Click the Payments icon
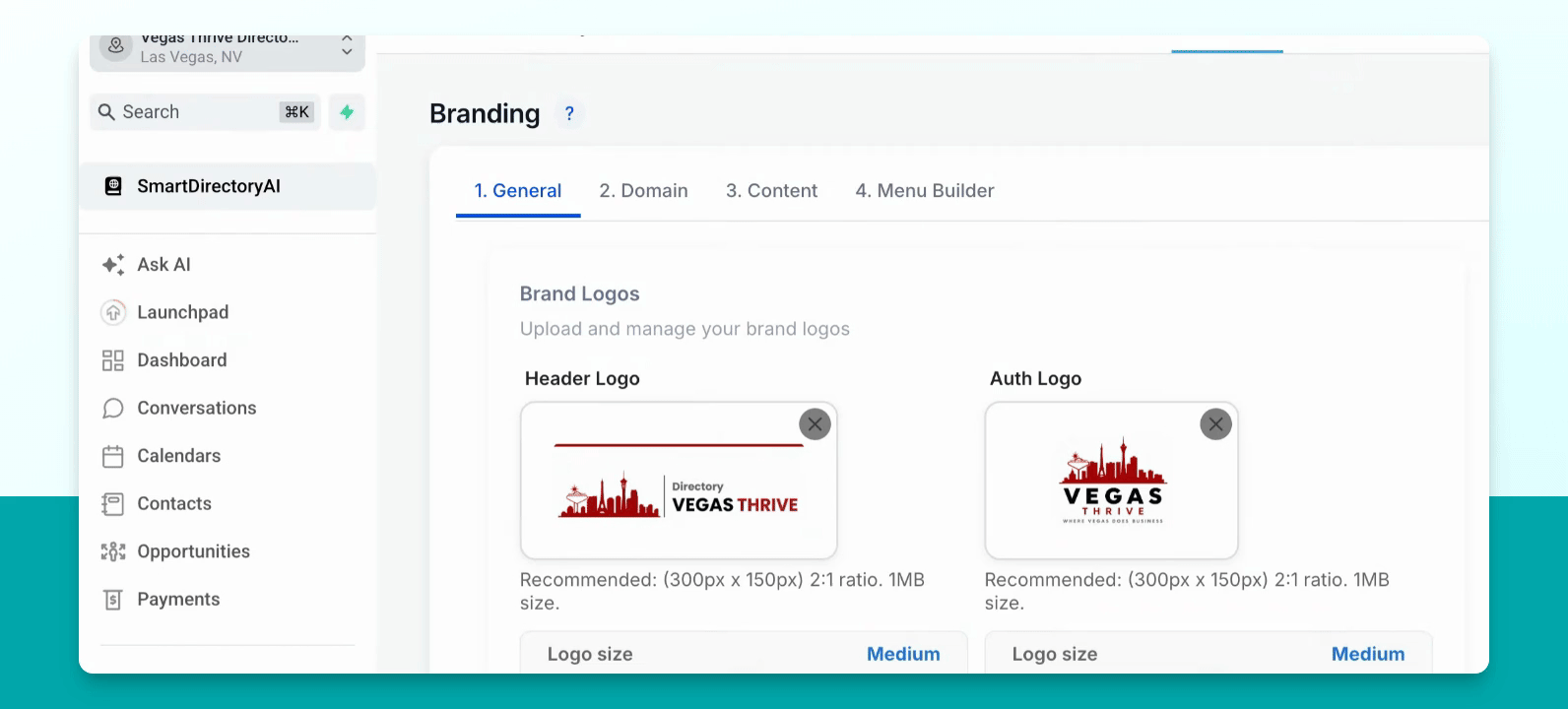The image size is (1568, 709). [x=113, y=600]
